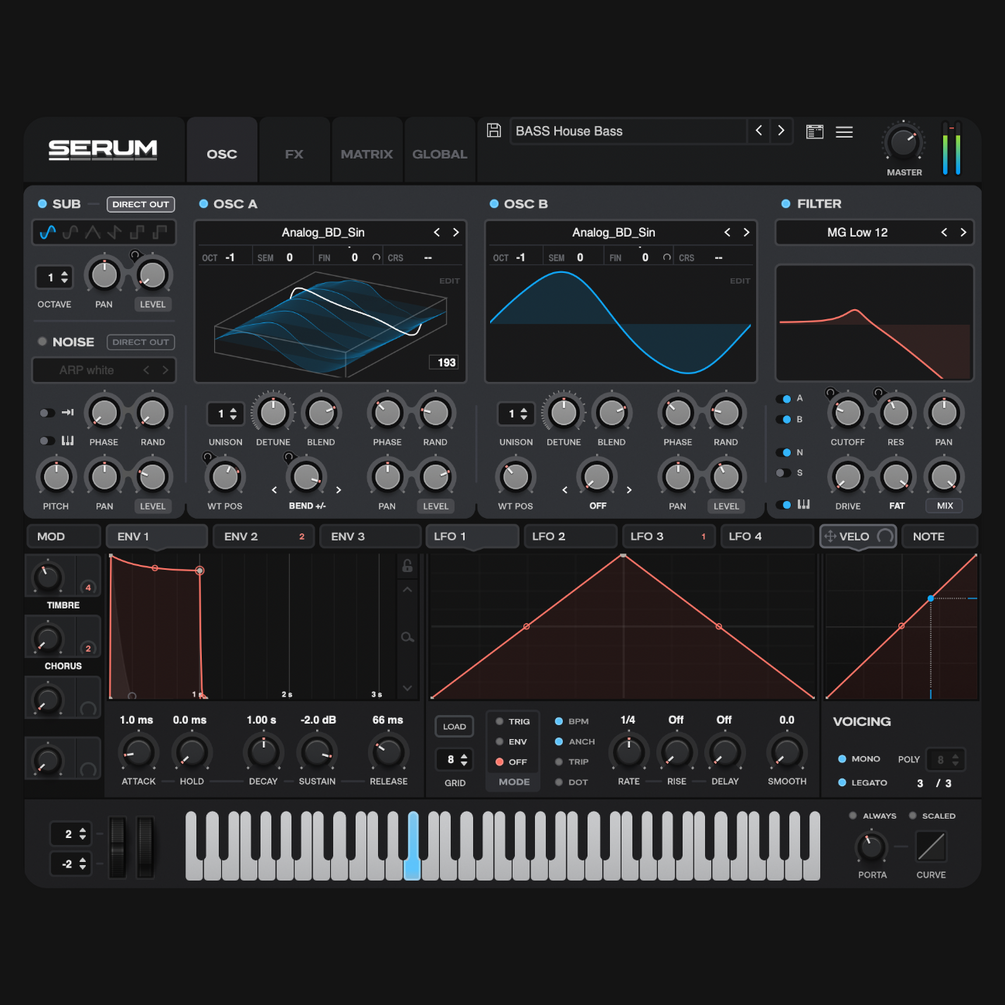
Task: Click the MASTER volume knob
Action: tap(904, 142)
